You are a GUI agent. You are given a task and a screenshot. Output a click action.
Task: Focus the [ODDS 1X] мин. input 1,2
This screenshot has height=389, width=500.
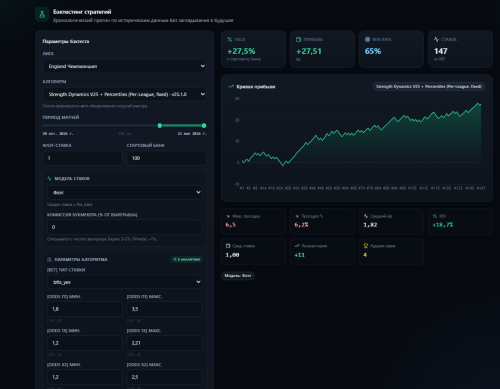coord(85,343)
